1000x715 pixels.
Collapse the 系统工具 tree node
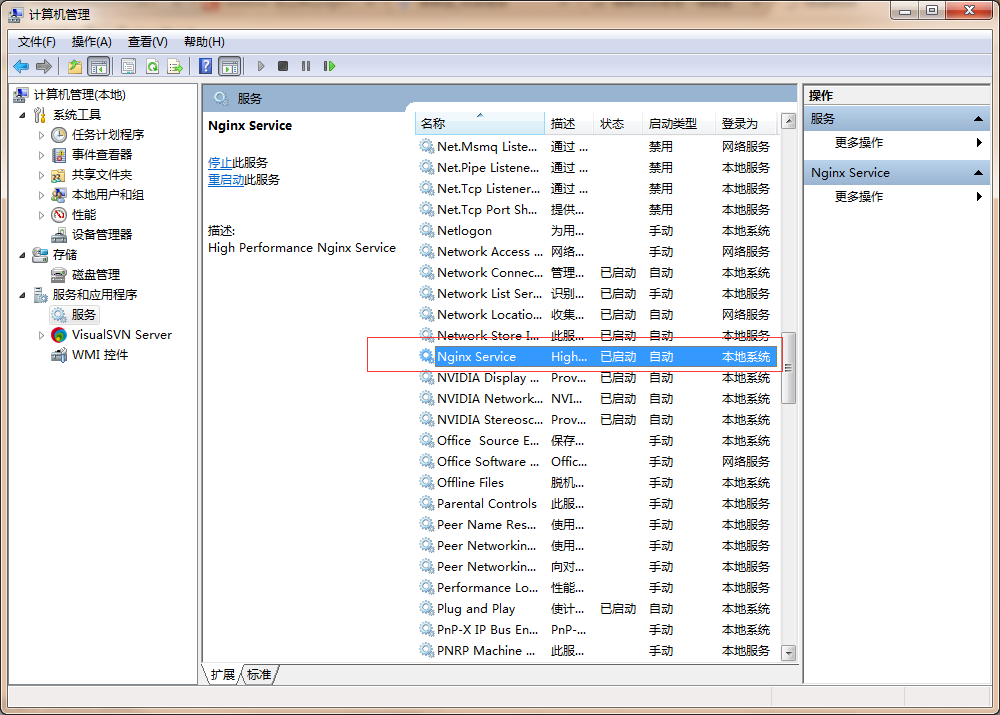pos(23,115)
